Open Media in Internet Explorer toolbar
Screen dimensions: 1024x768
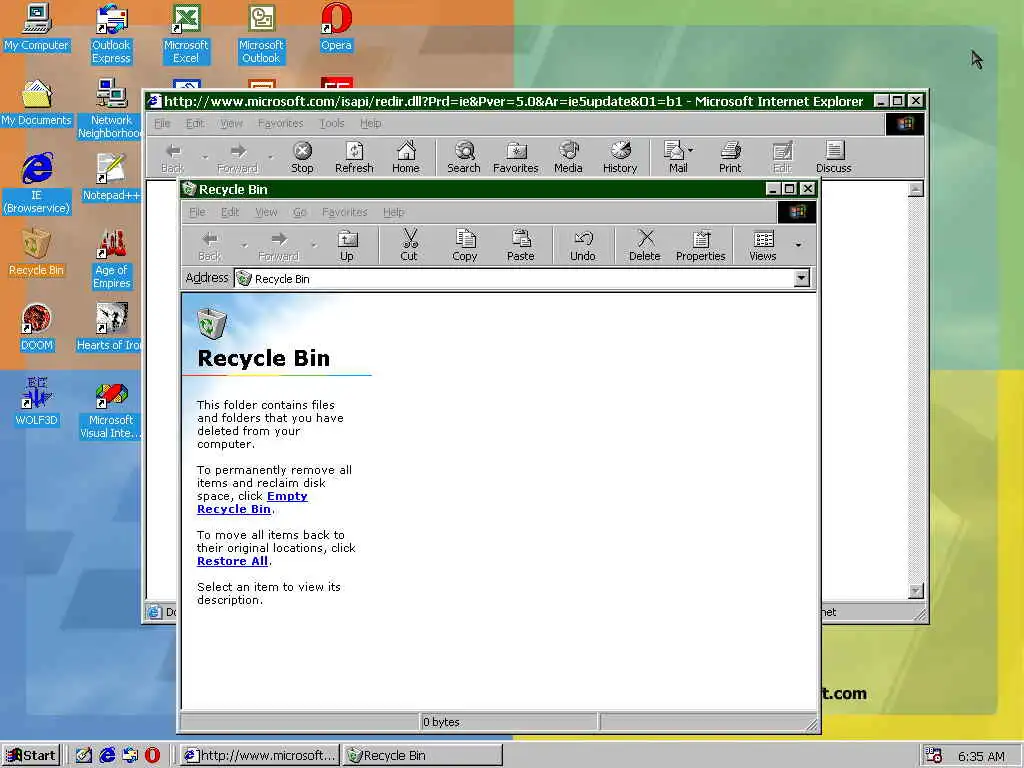(568, 157)
